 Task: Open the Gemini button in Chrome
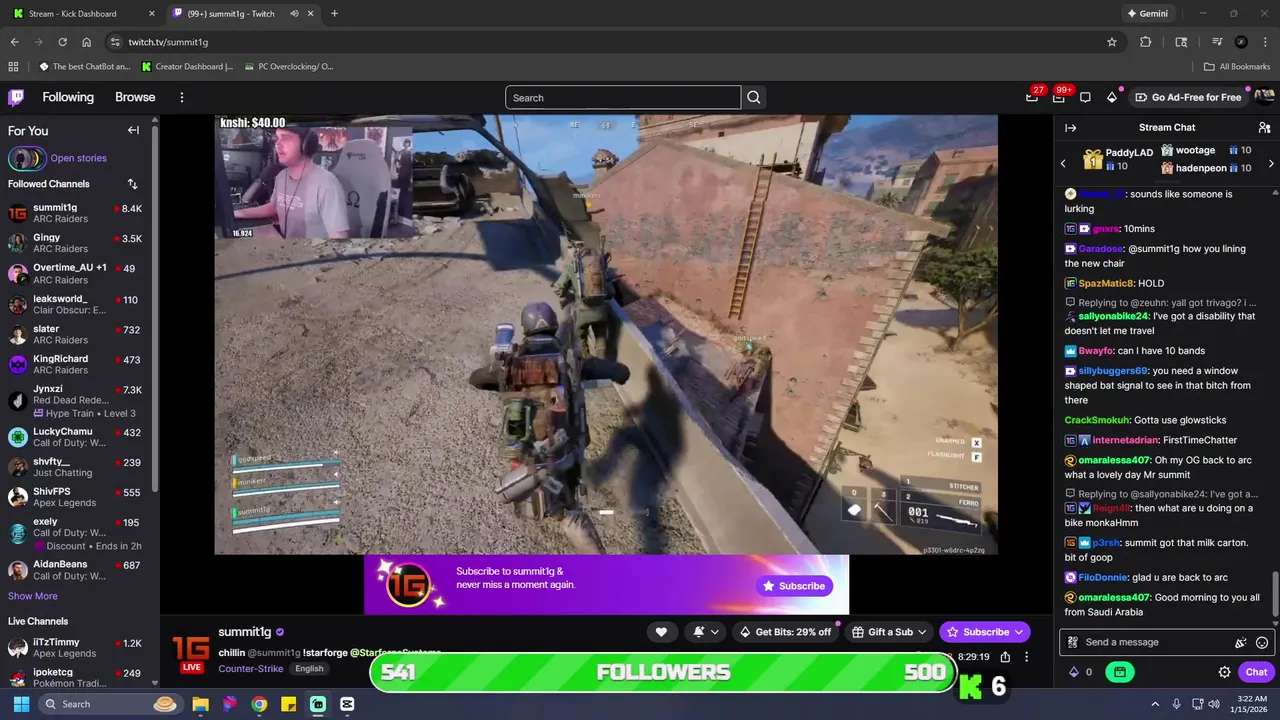(x=1146, y=14)
